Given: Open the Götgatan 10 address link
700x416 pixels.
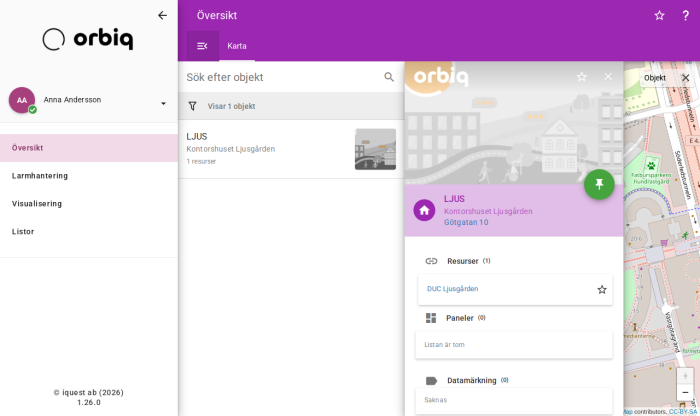Looking at the screenshot, I should (466, 222).
